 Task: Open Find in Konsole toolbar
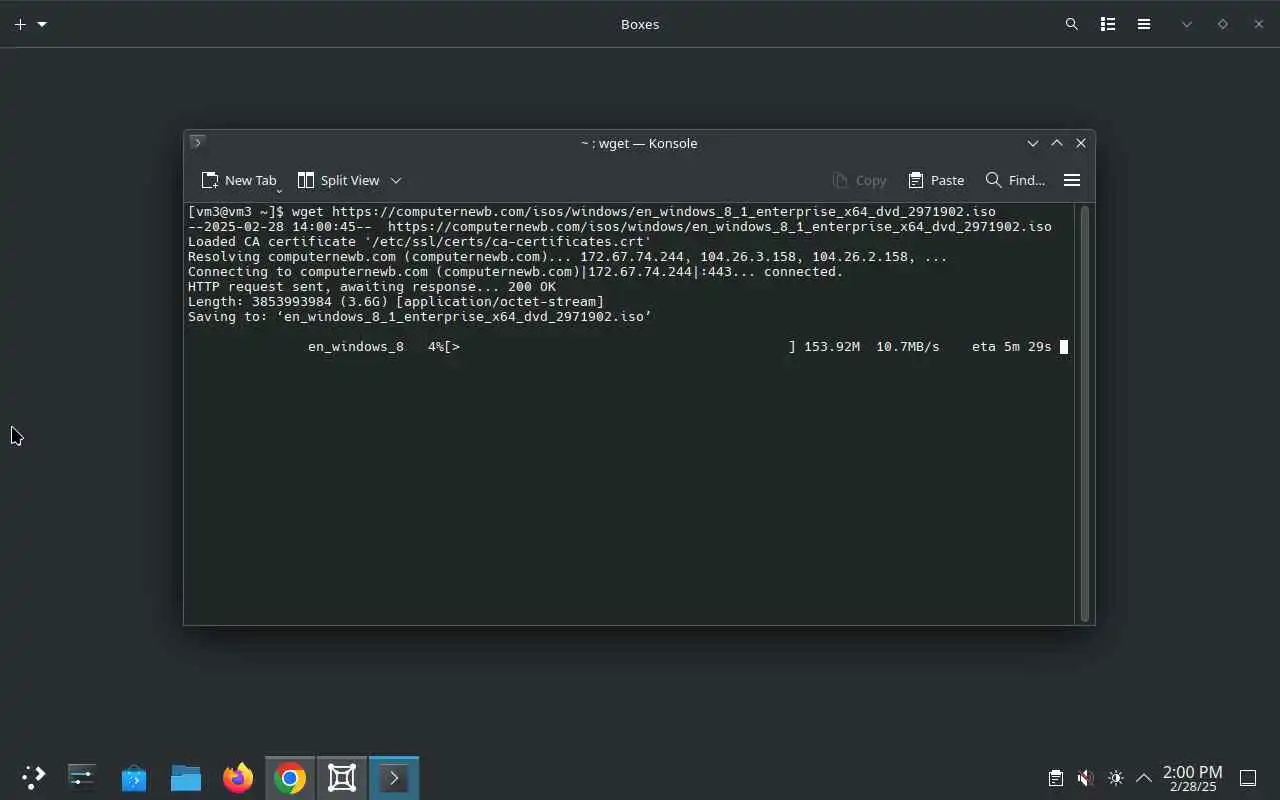click(1015, 180)
